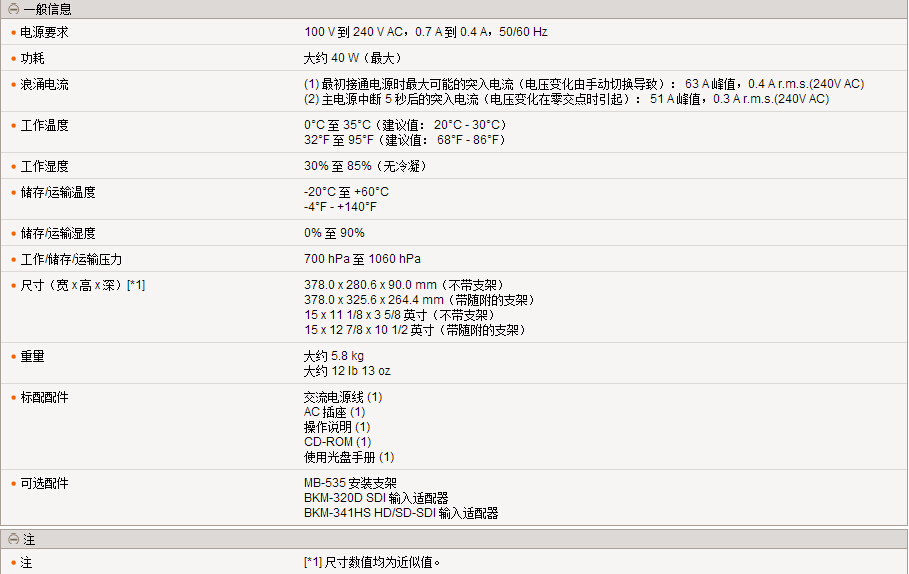Select the 功耗 row label
The height and width of the screenshot is (574, 909).
coord(33,59)
